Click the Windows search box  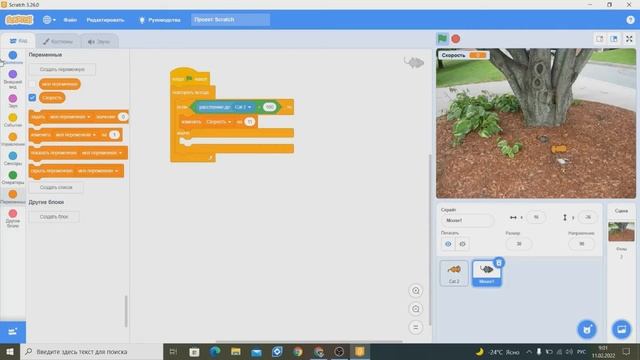(x=91, y=351)
